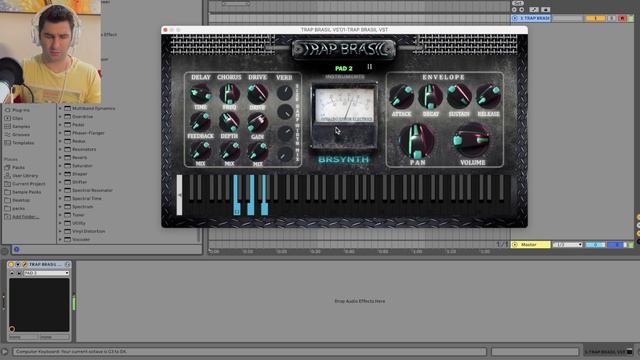Open the Clips browser category
The width and height of the screenshot is (640, 360).
tap(14, 118)
